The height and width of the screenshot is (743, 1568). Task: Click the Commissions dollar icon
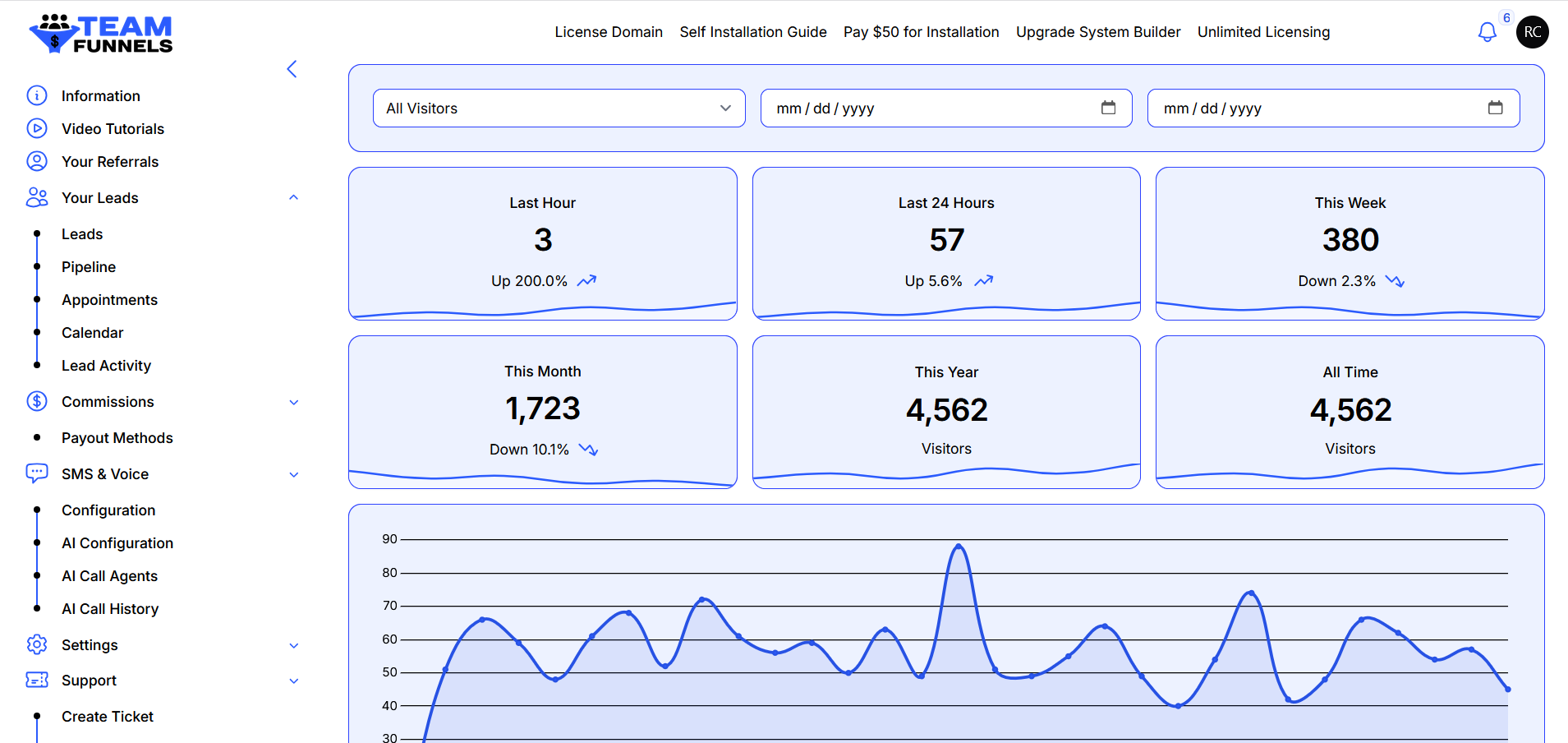point(37,401)
